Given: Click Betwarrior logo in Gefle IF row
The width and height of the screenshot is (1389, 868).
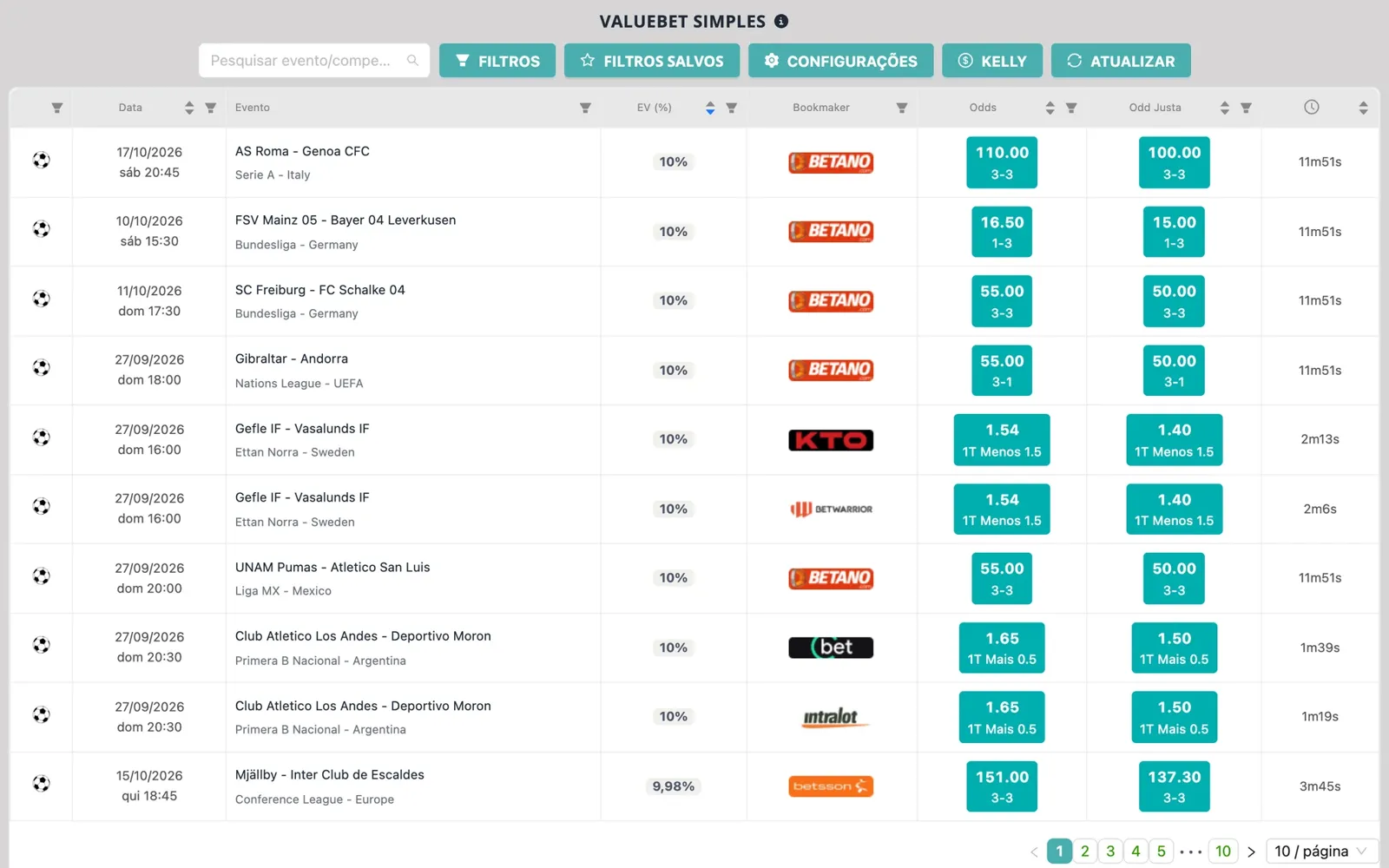Looking at the screenshot, I should point(831,509).
